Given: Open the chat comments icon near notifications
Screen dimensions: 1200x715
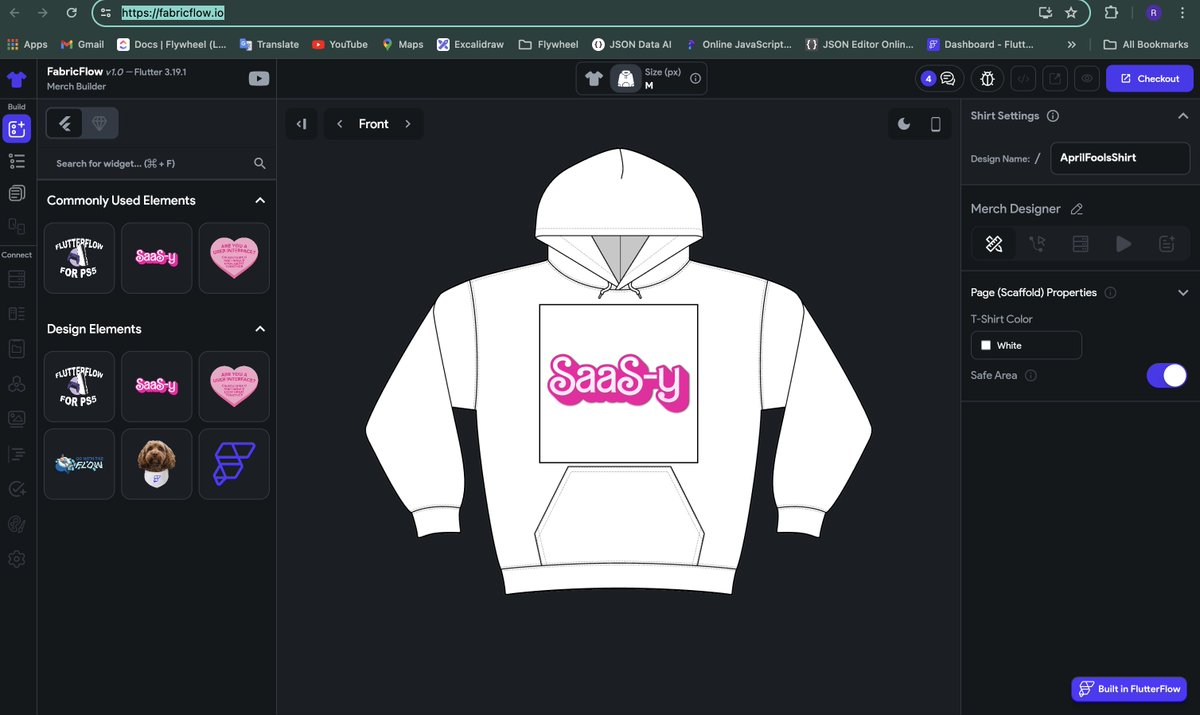Looking at the screenshot, I should click(x=948, y=77).
